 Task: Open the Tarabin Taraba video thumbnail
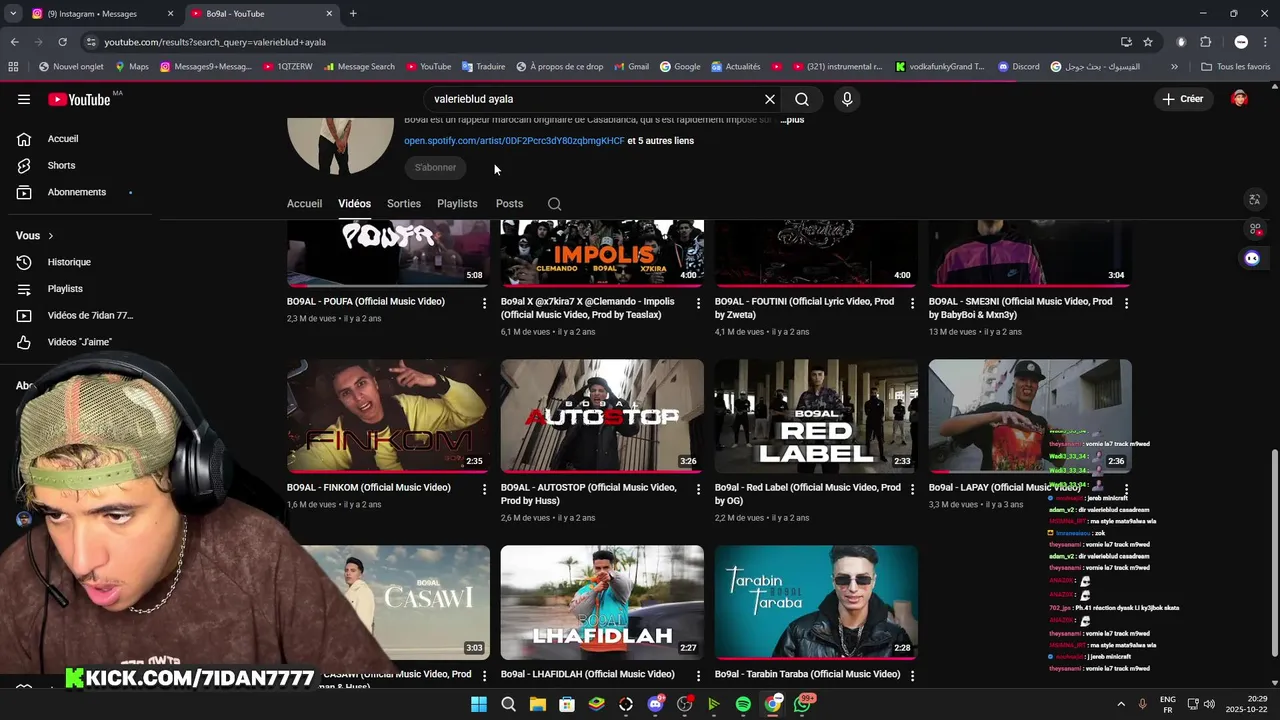pyautogui.click(x=816, y=602)
